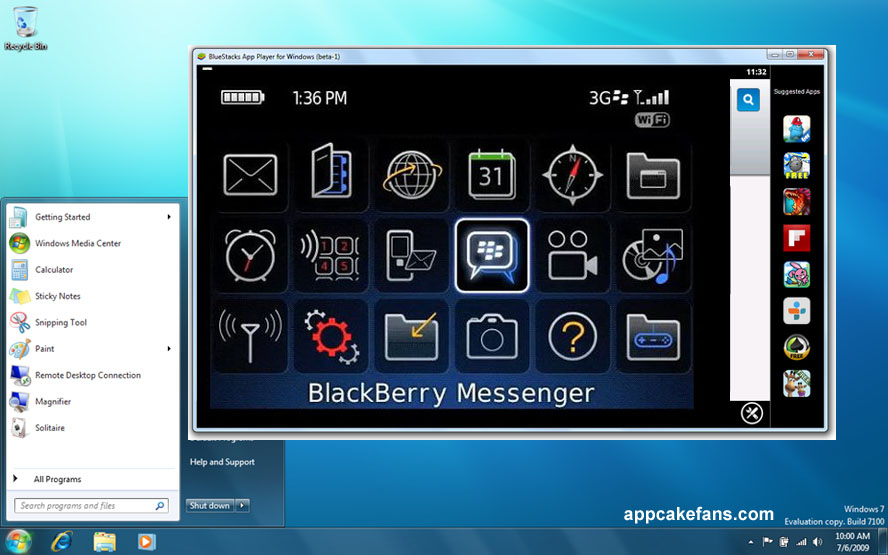Open Sticky Notes

click(x=91, y=296)
